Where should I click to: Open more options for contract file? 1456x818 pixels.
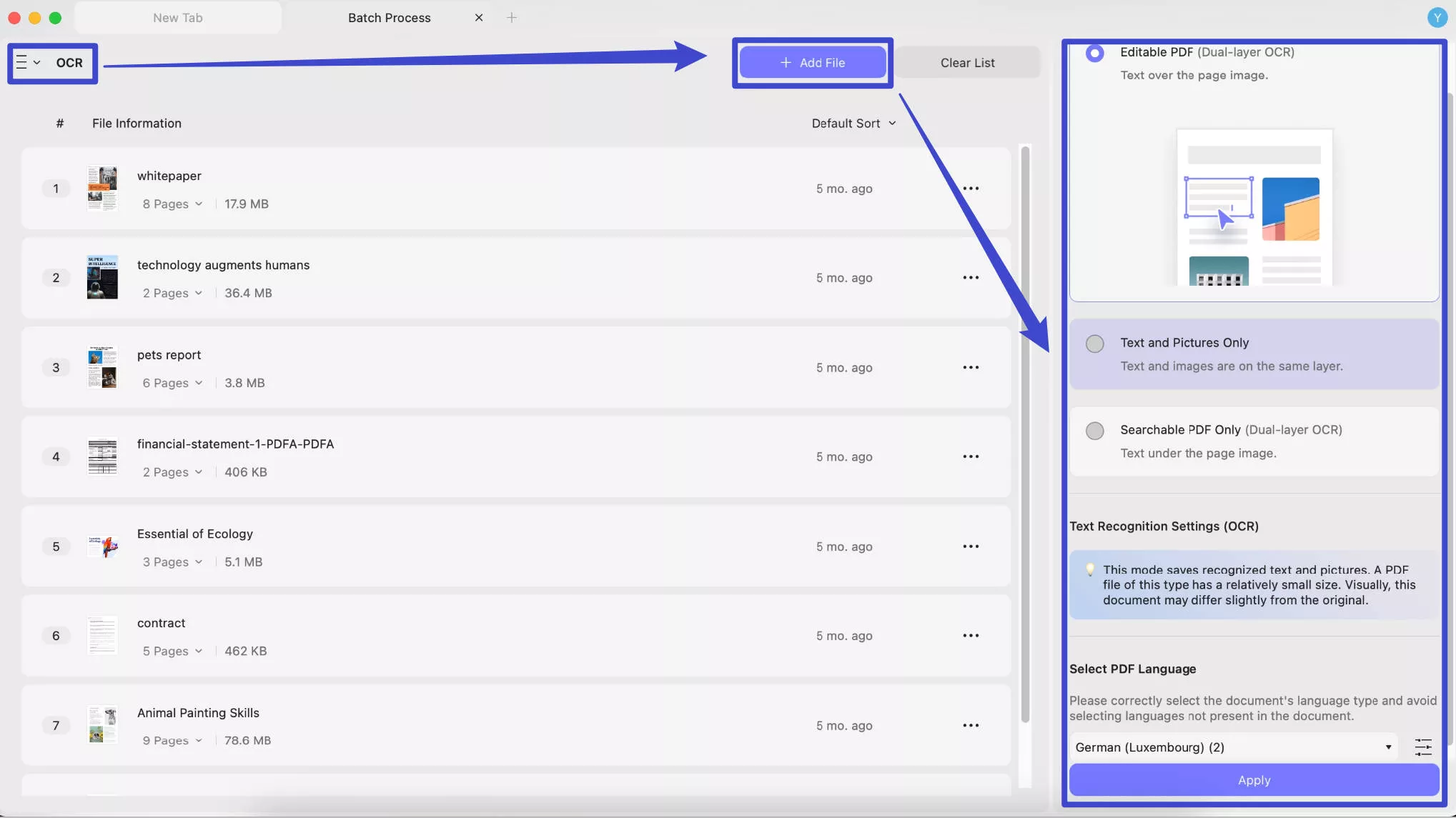970,636
